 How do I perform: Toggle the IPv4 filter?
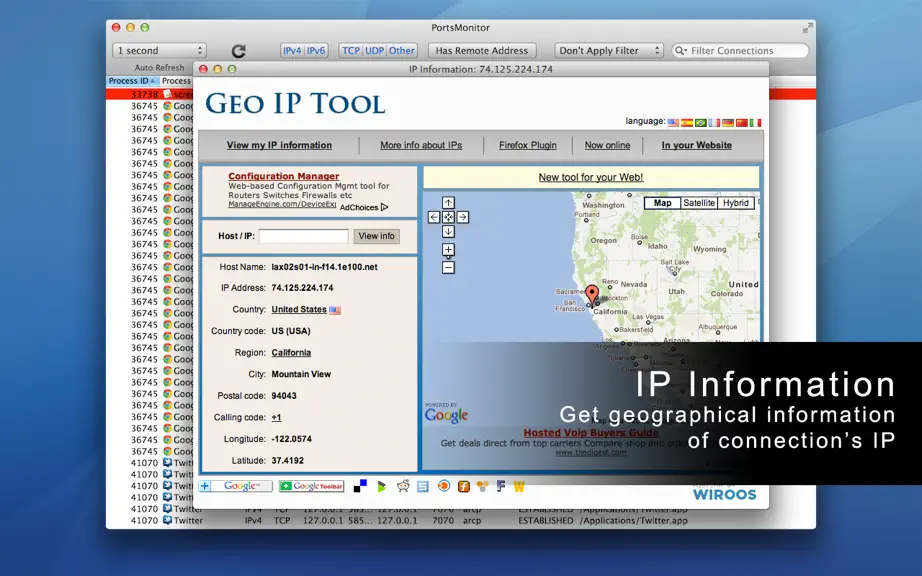click(x=292, y=51)
